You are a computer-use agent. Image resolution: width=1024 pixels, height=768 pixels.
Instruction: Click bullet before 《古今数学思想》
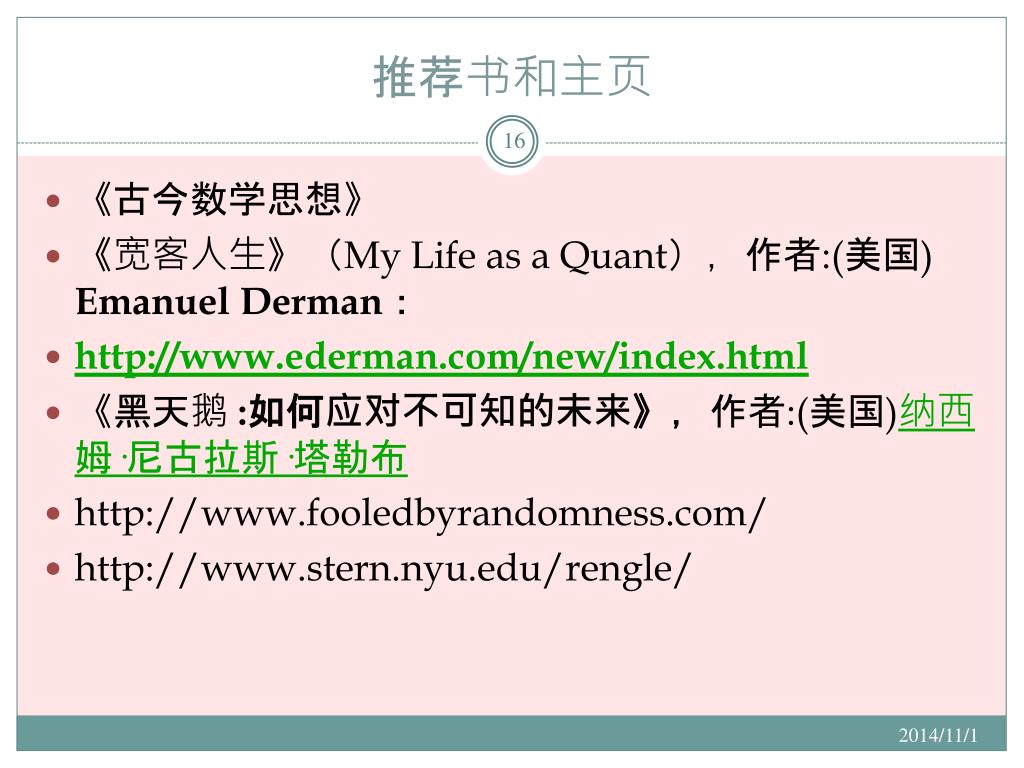click(54, 200)
